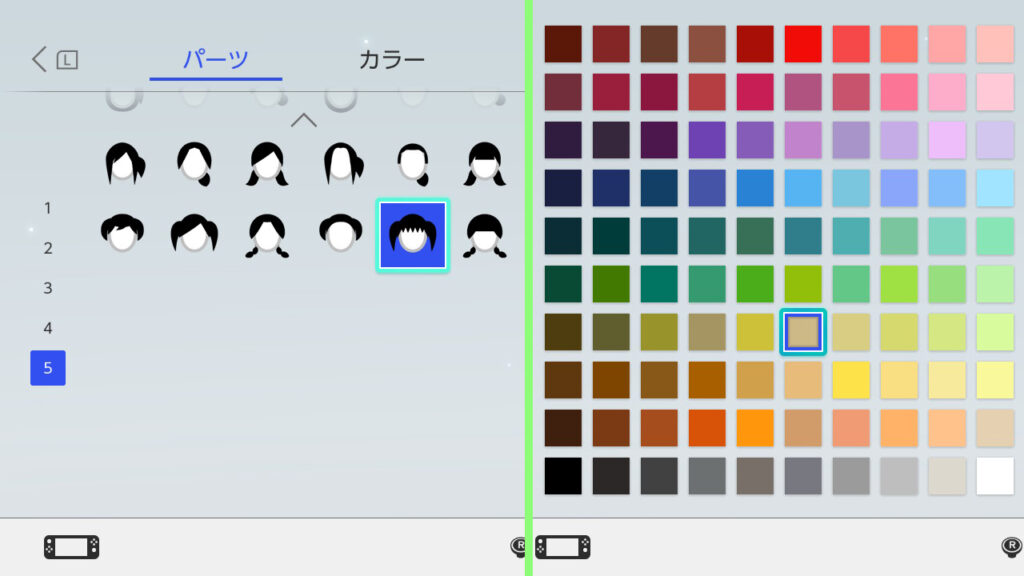Image resolution: width=1024 pixels, height=576 pixels.
Task: Choose the pale pink swatch ending the top row
Action: [x=995, y=44]
